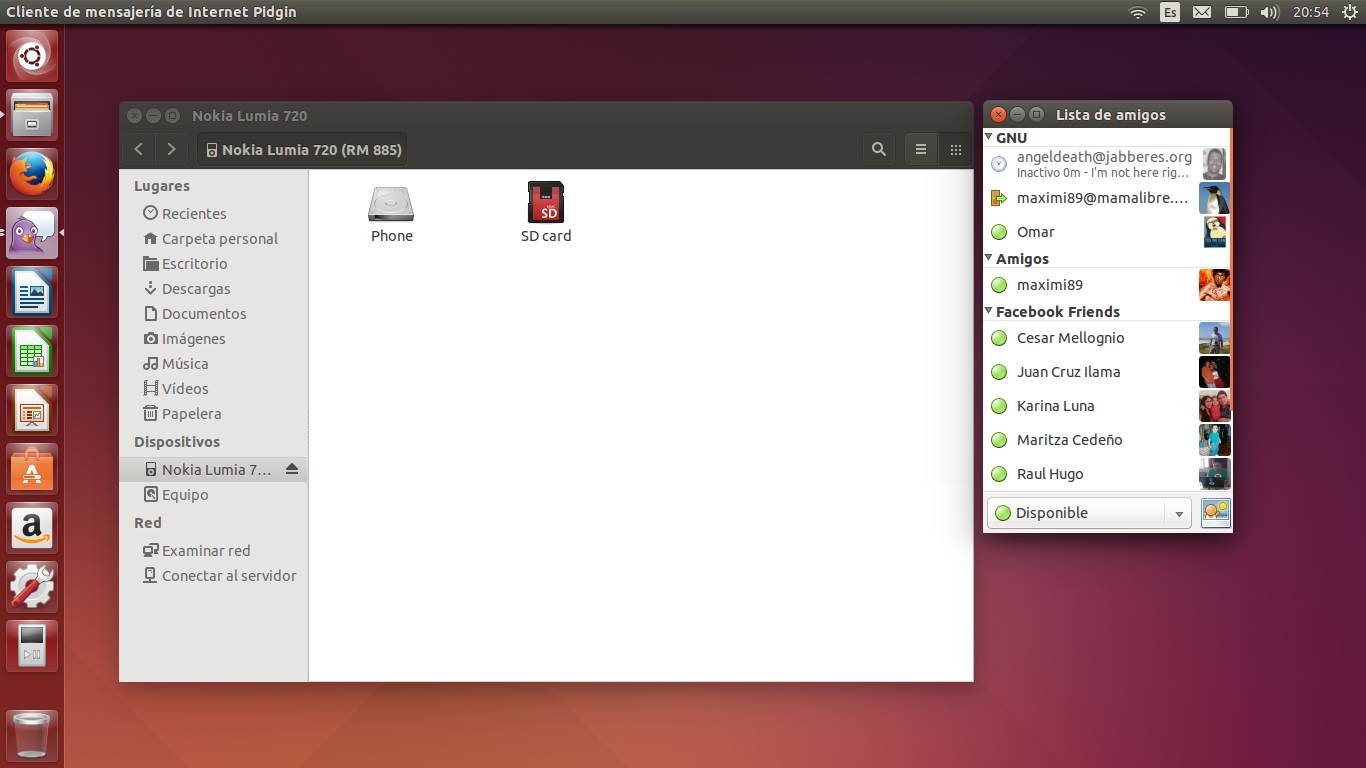The image size is (1366, 768).
Task: Open Papelera in sidebar
Action: [x=182, y=413]
